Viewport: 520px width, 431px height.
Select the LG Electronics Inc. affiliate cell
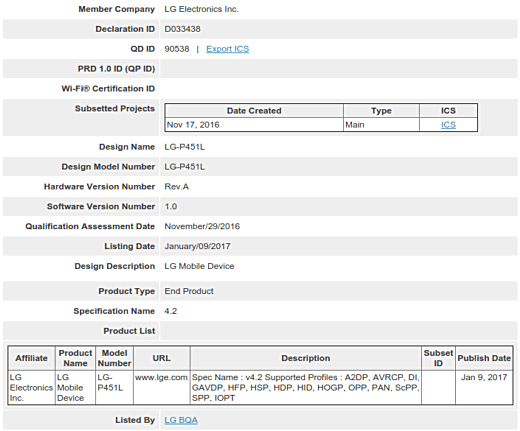[x=32, y=388]
